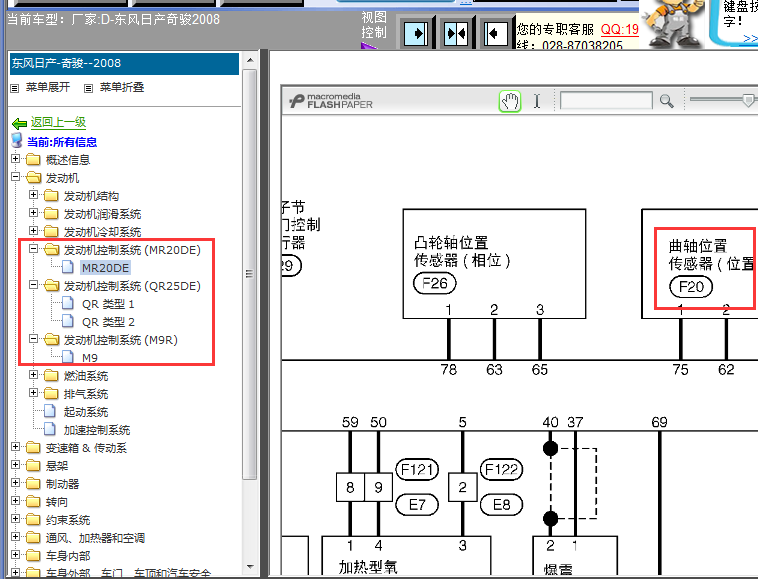Click the >> link at top right

[750, 39]
